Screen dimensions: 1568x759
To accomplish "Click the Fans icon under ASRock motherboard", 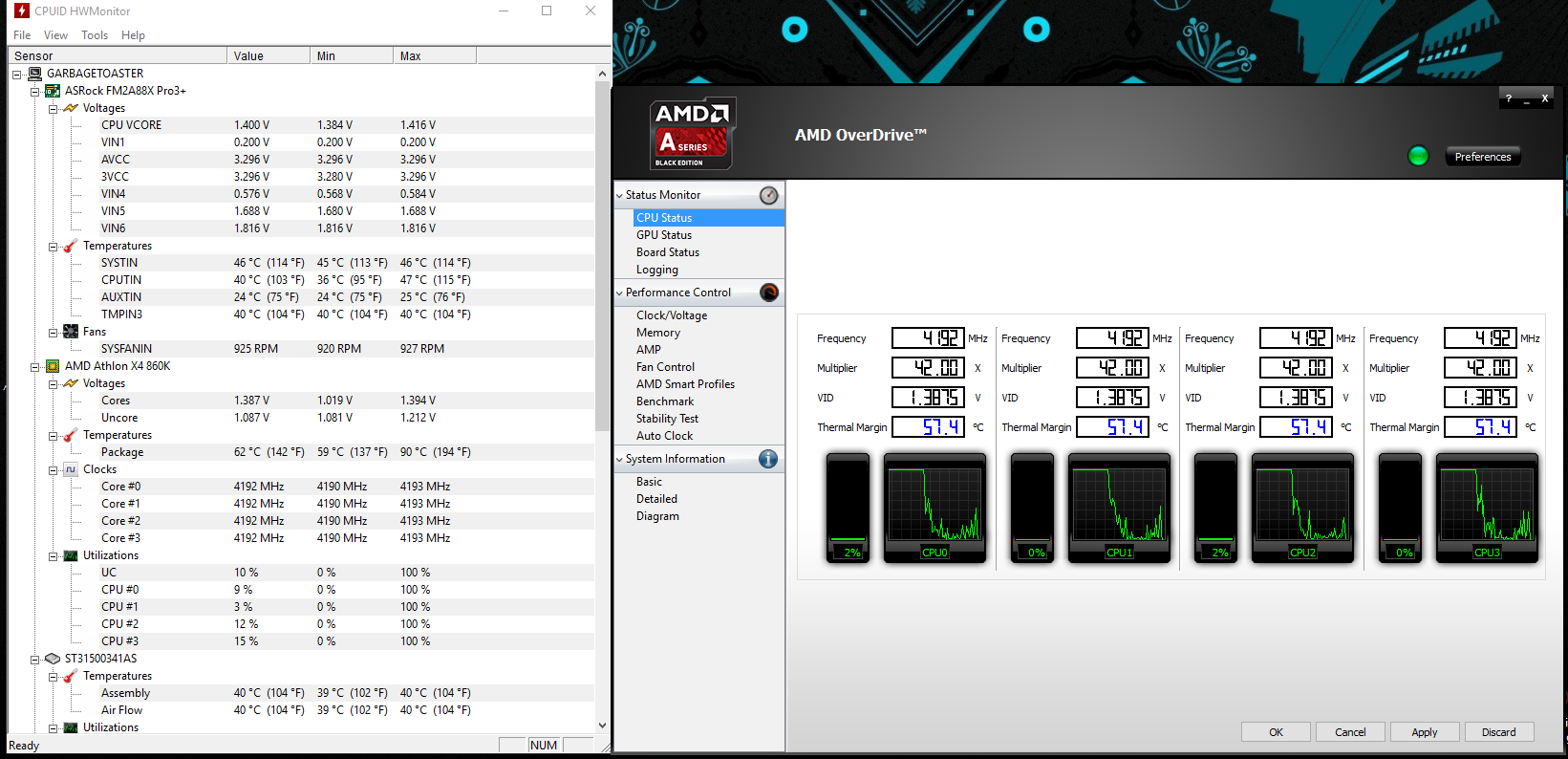I will 71,332.
